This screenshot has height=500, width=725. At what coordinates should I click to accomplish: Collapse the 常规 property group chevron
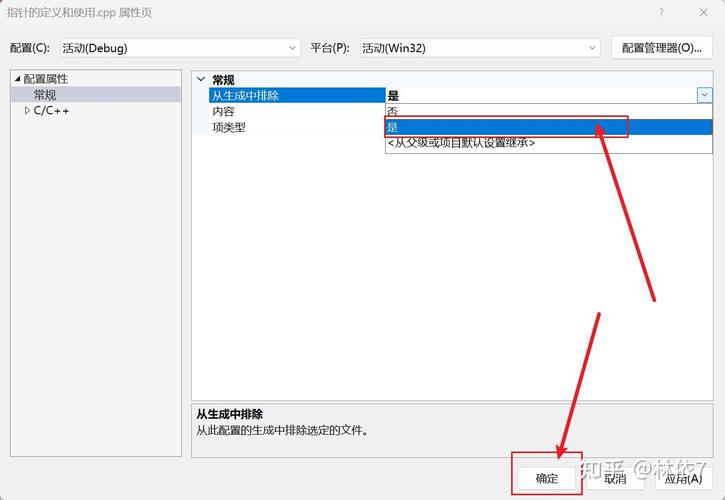[201, 80]
